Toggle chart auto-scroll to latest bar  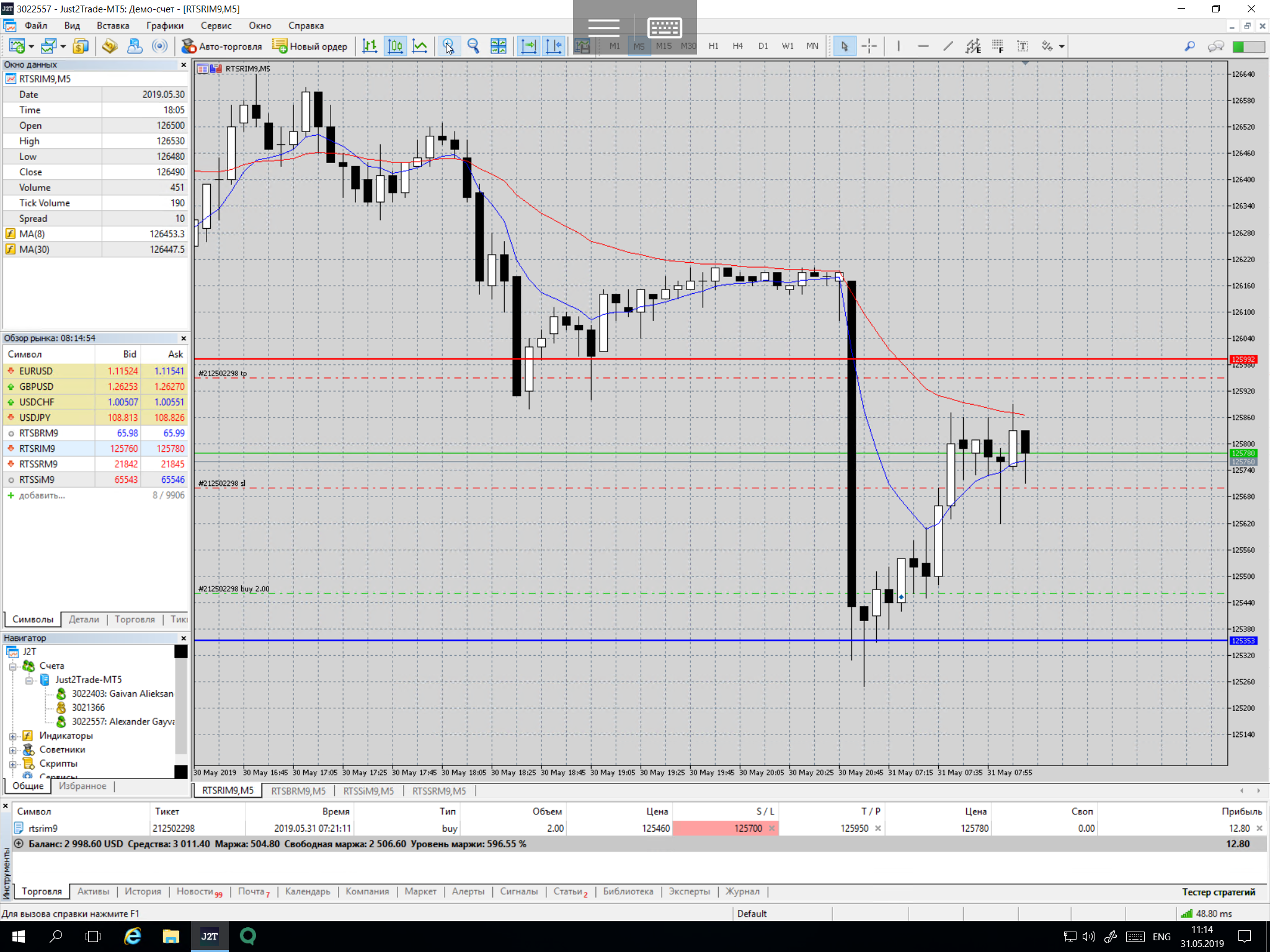528,46
